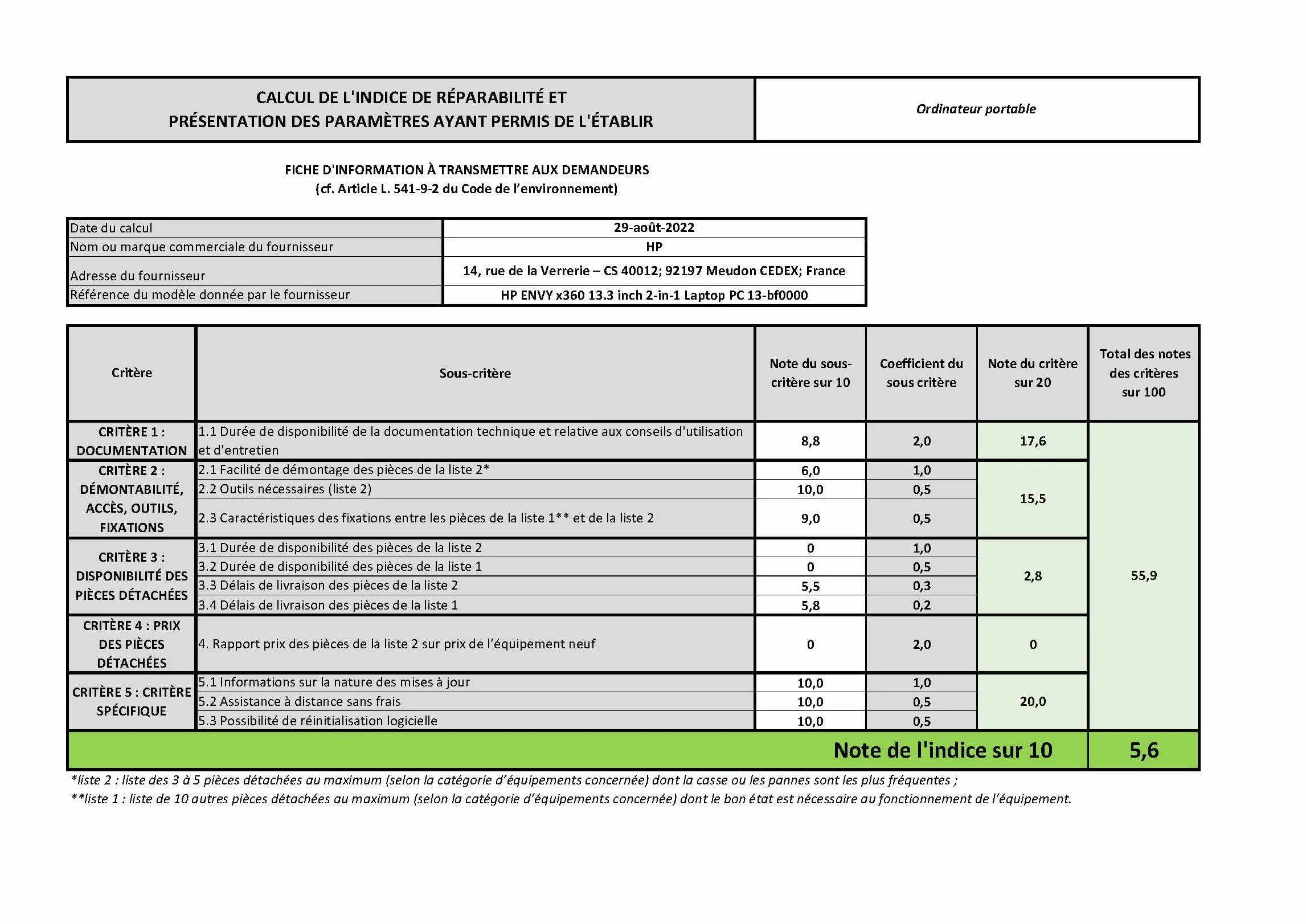Click the sub-criterion score '8,8'
The image size is (1306, 924).
(810, 441)
